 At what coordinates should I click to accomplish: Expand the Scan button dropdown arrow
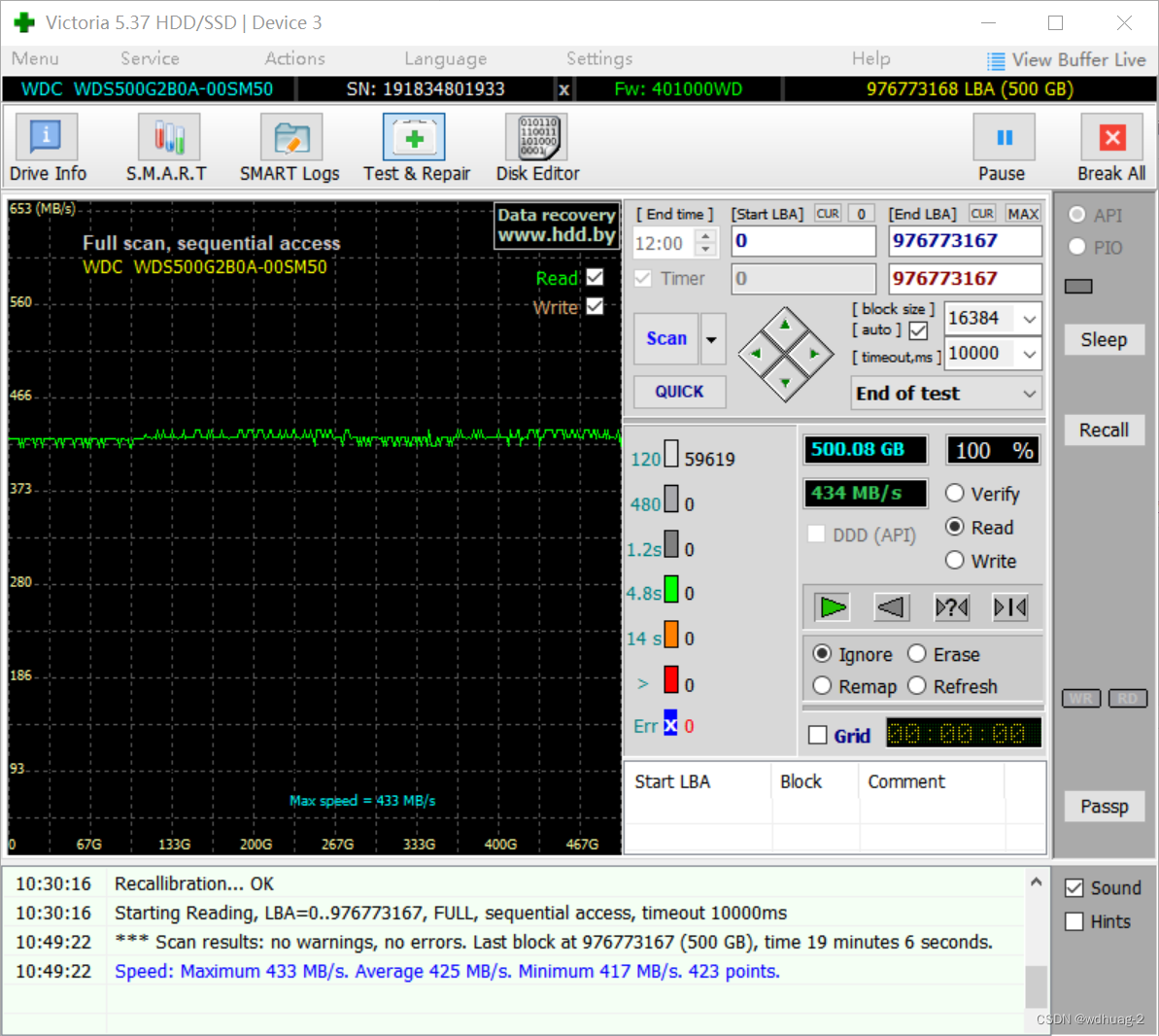(x=712, y=339)
